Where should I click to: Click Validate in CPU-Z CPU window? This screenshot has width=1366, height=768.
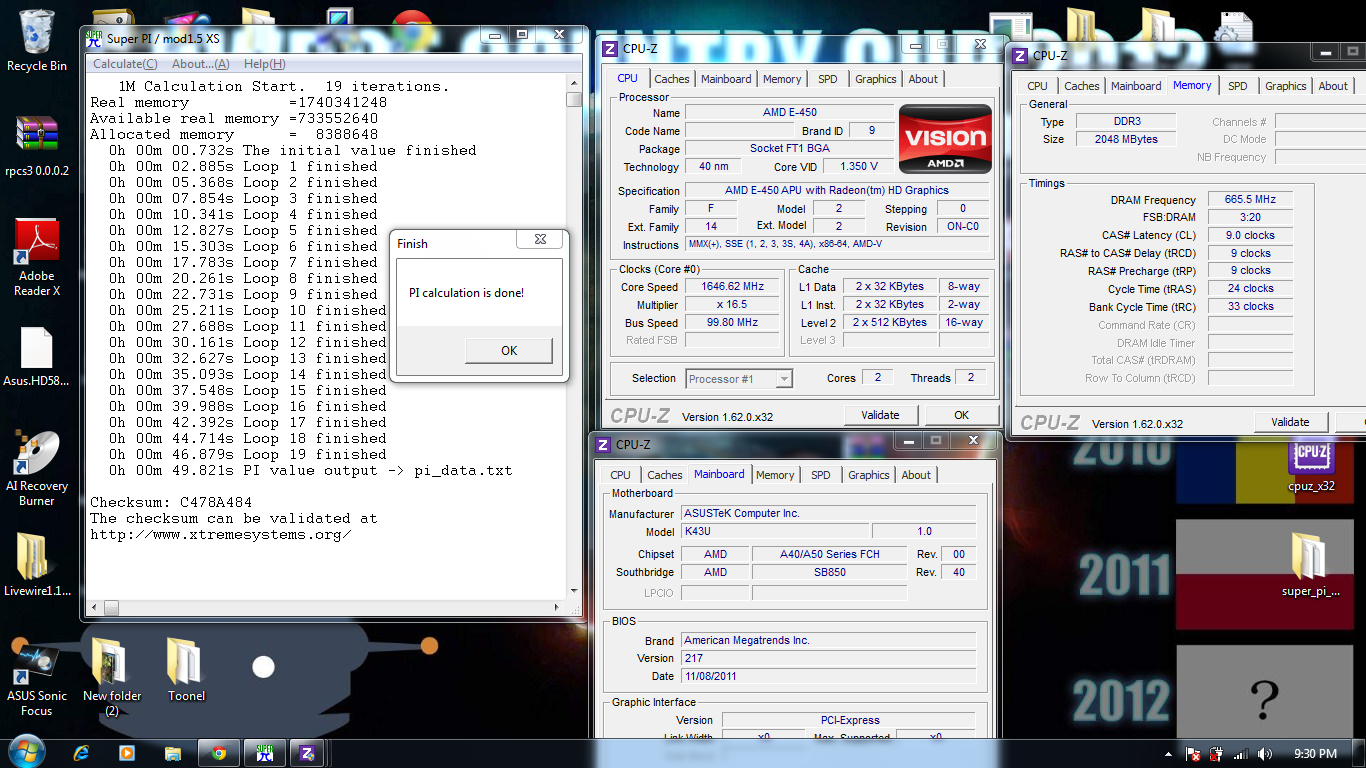pos(880,415)
